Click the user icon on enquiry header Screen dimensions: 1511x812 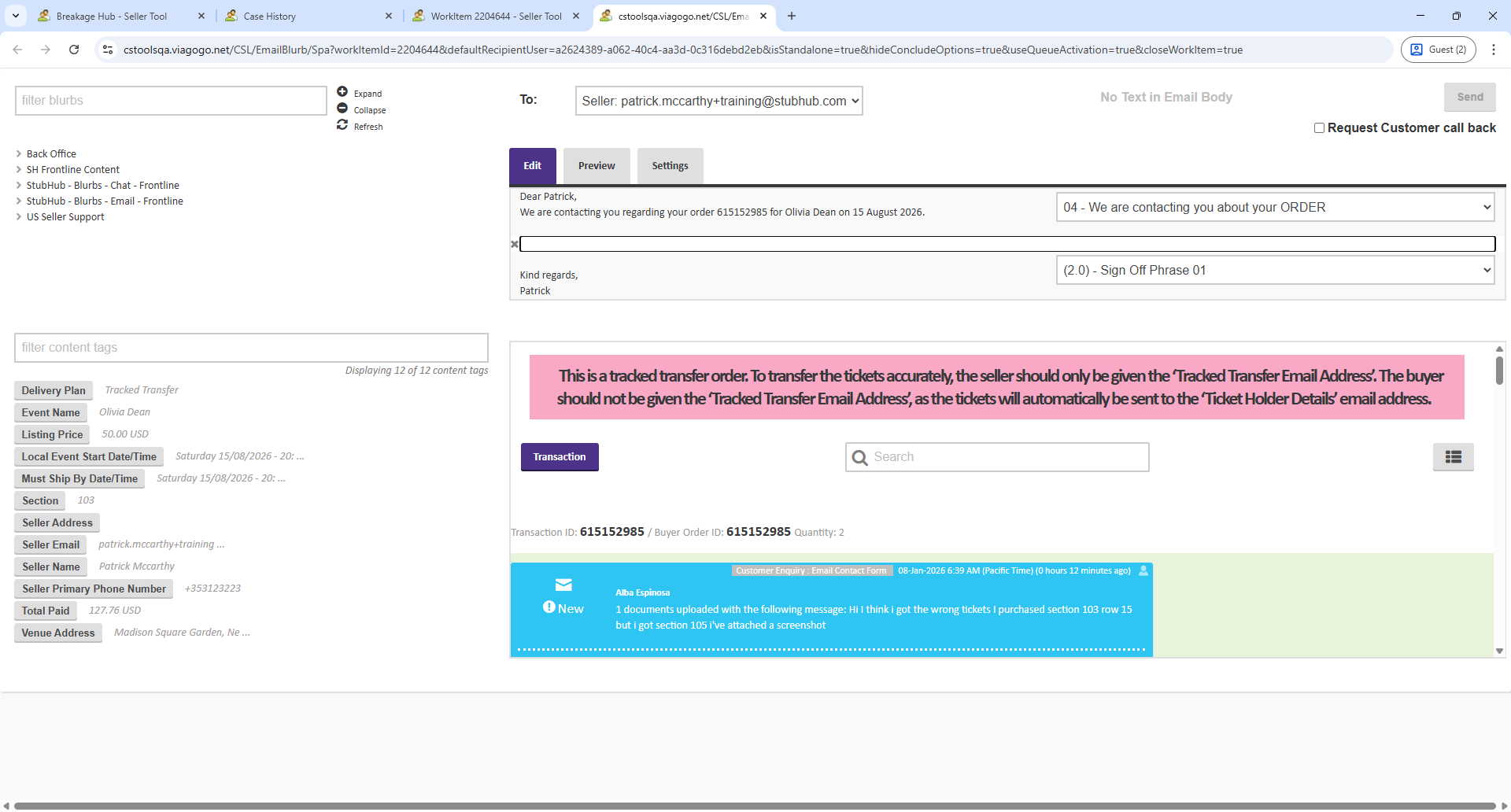pos(1143,571)
